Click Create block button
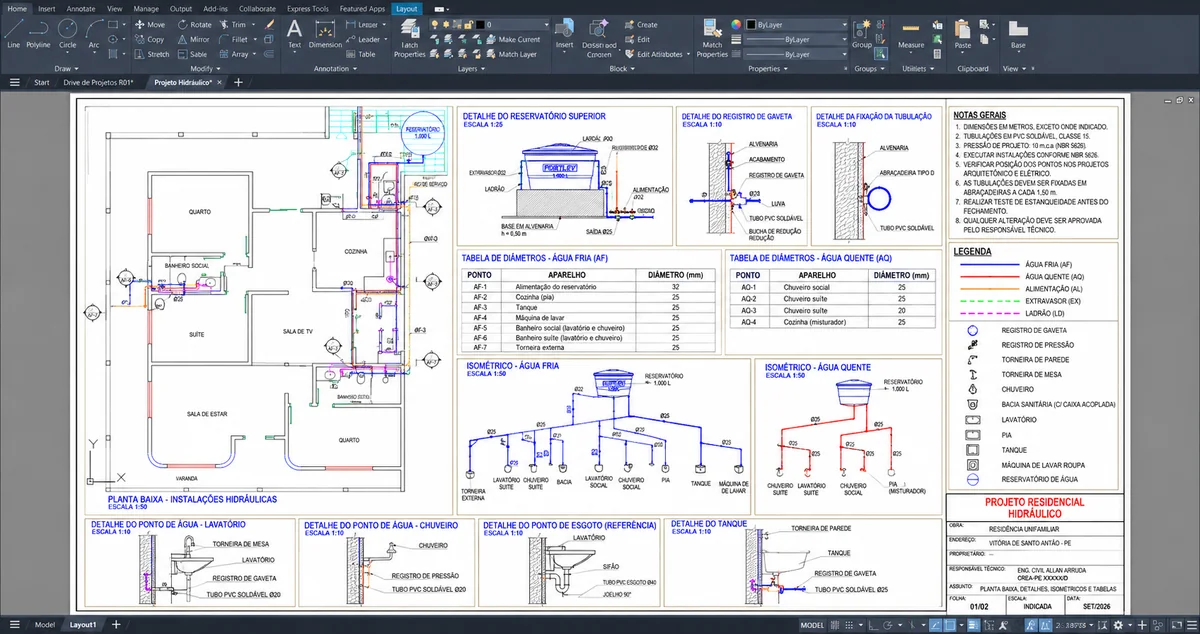Viewport: 1200px width, 634px height. 640,24
